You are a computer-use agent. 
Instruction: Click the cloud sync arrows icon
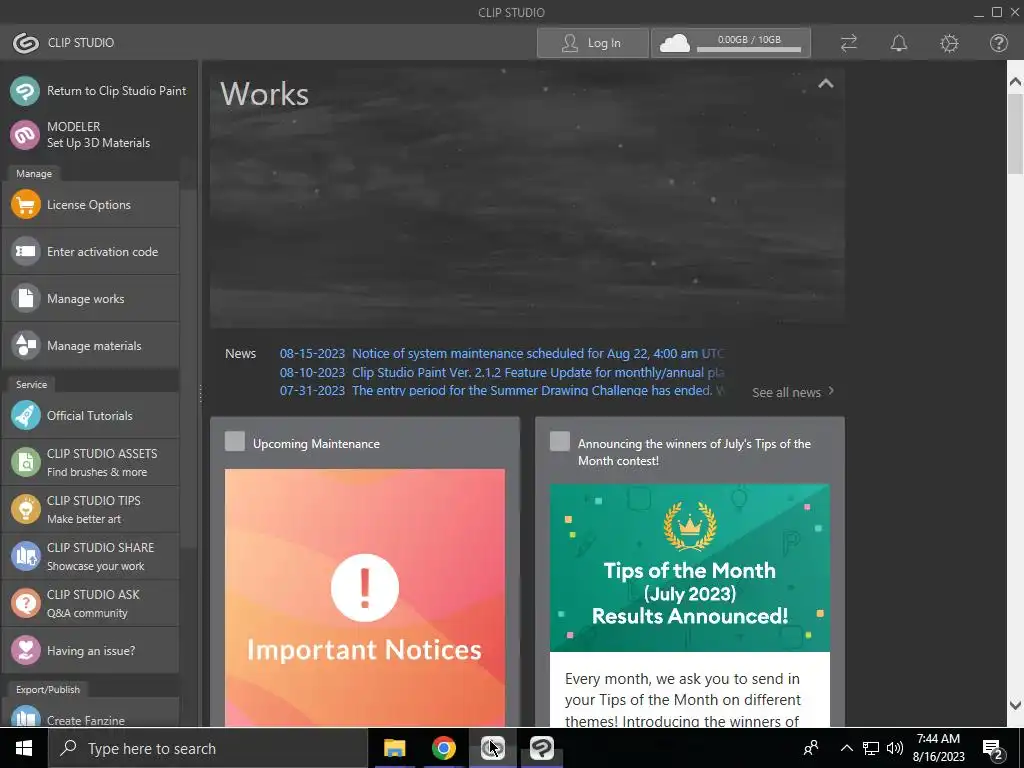[x=848, y=43]
